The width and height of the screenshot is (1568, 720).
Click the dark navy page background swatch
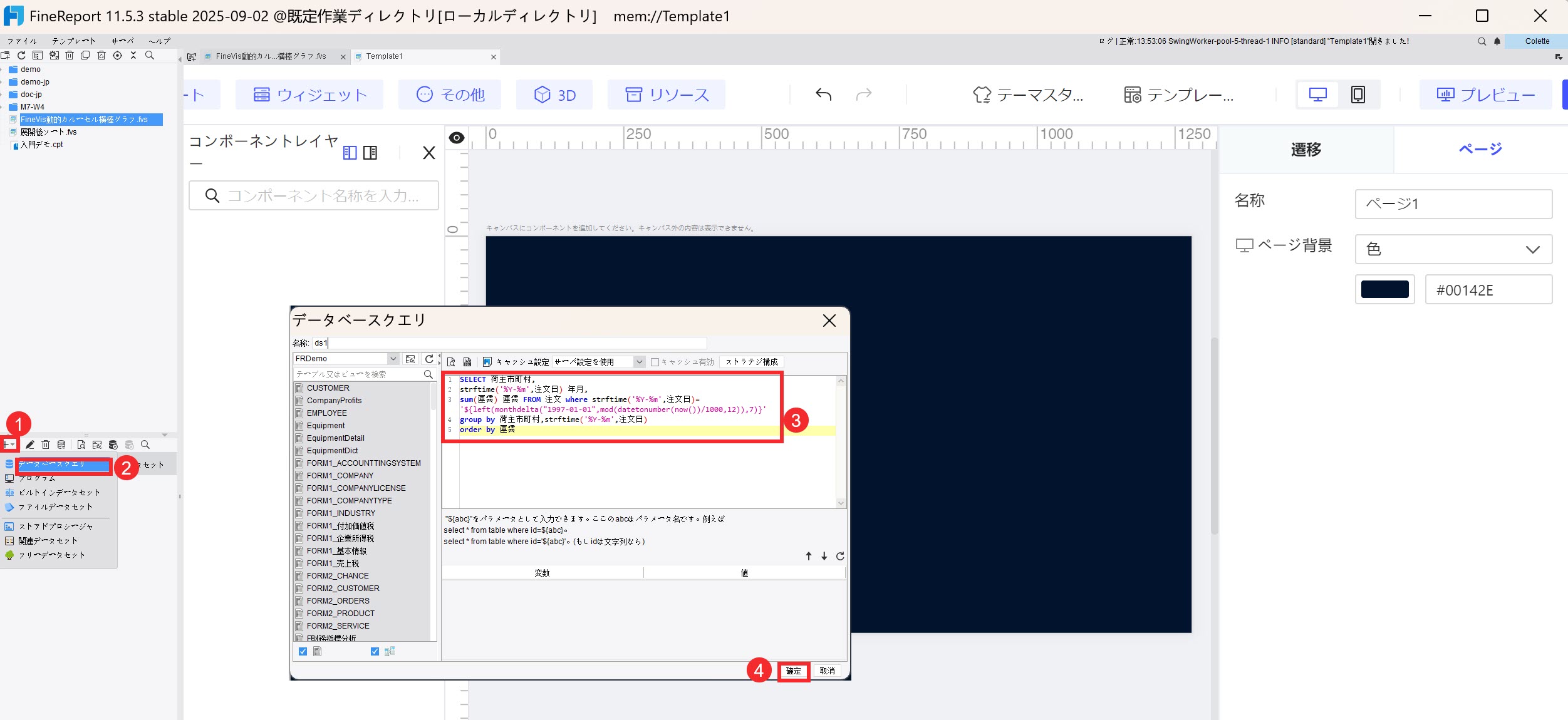[1385, 290]
